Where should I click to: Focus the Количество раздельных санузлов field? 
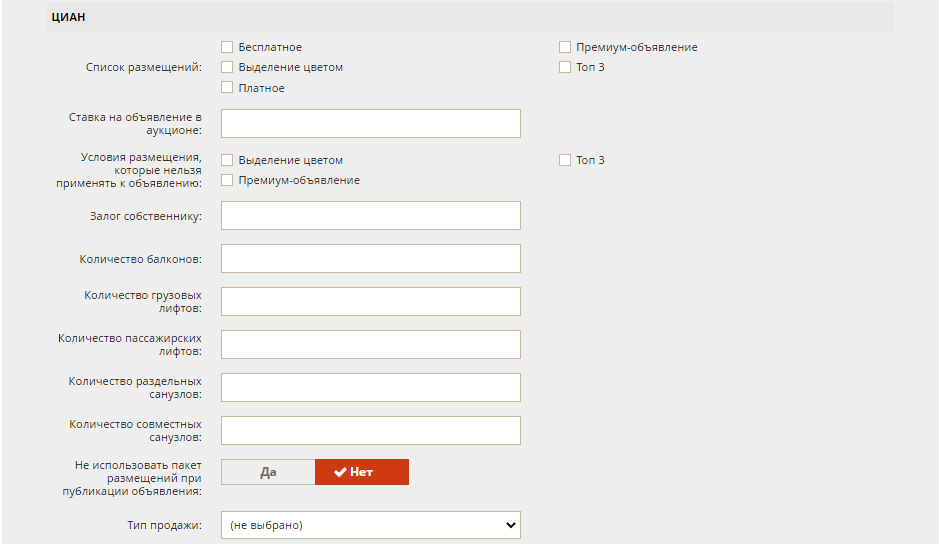point(370,387)
